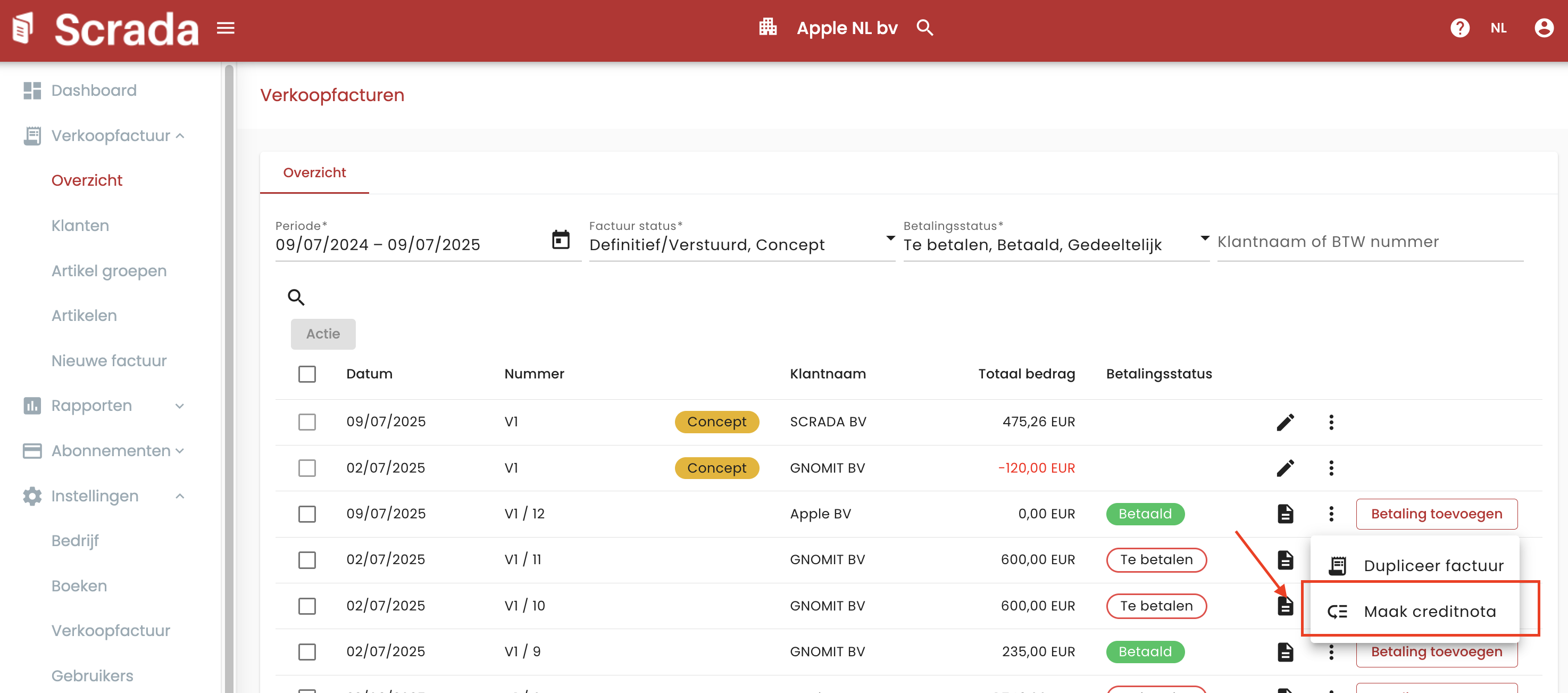The image size is (1568, 693).
Task: Select the checkbox for Apple BV invoice
Action: point(307,514)
